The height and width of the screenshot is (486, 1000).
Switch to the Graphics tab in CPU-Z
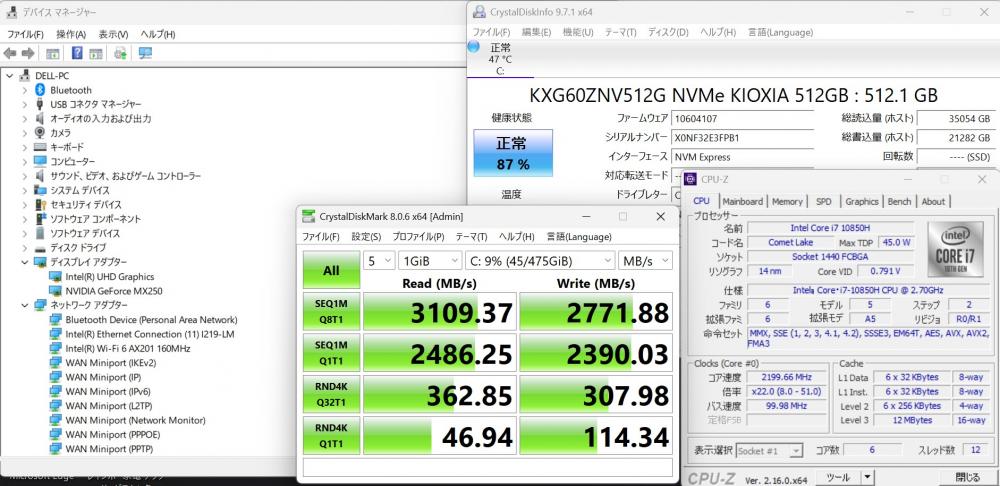tap(862, 201)
